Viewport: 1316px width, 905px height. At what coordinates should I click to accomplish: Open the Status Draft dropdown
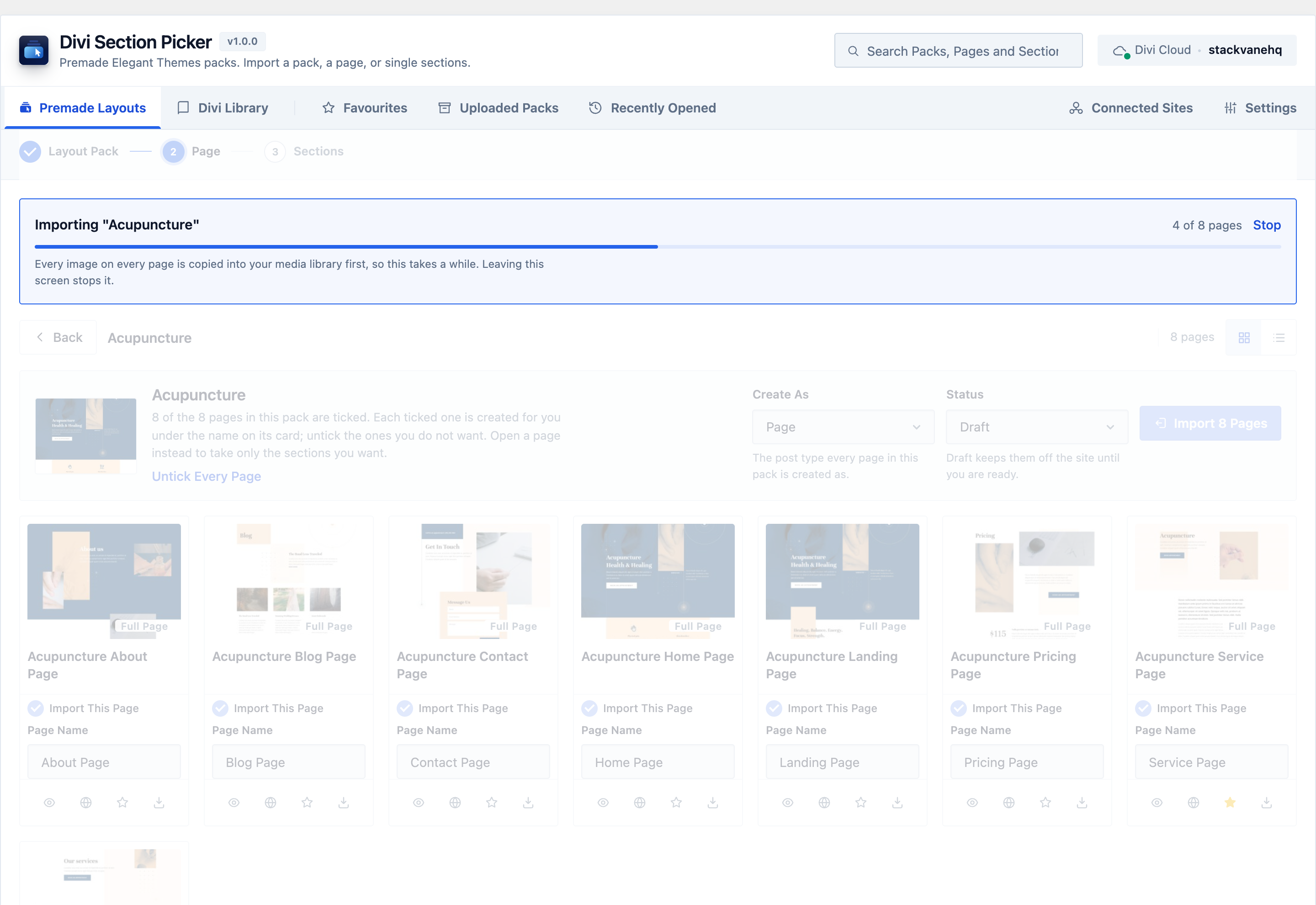(1037, 427)
